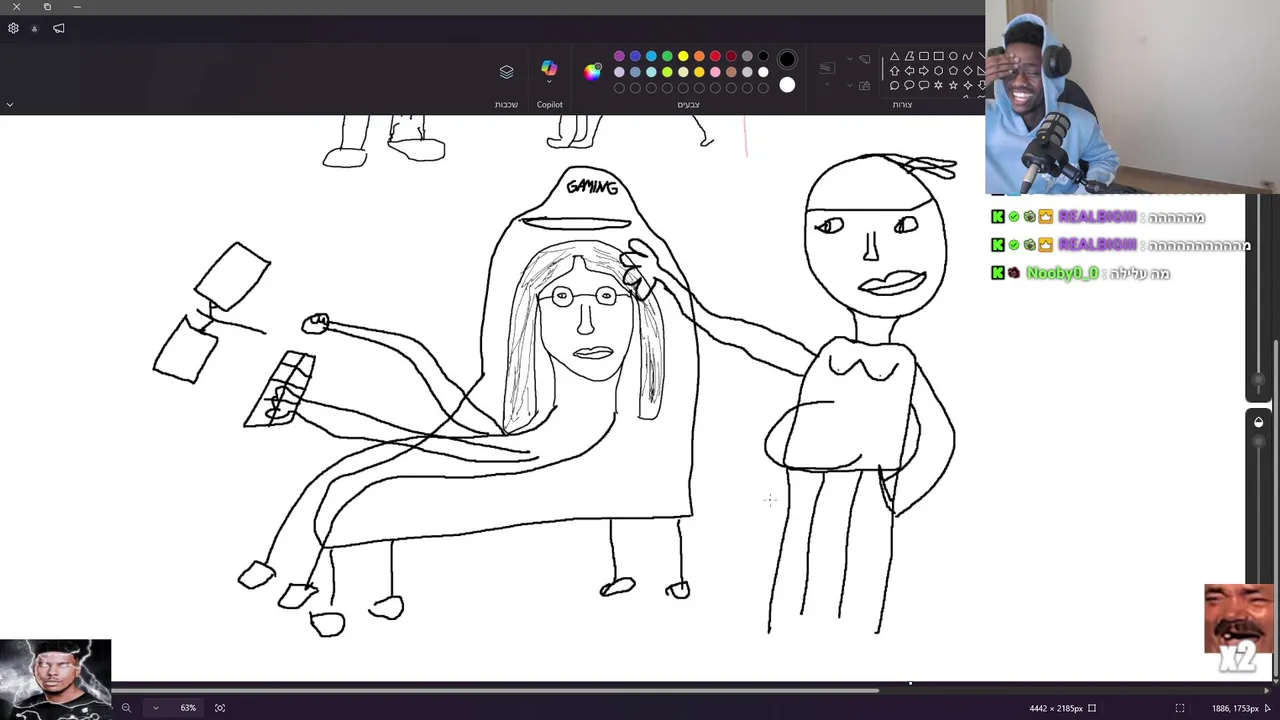The height and width of the screenshot is (720, 1280).
Task: Click Nooby0_0 username in chat
Action: (1062, 273)
